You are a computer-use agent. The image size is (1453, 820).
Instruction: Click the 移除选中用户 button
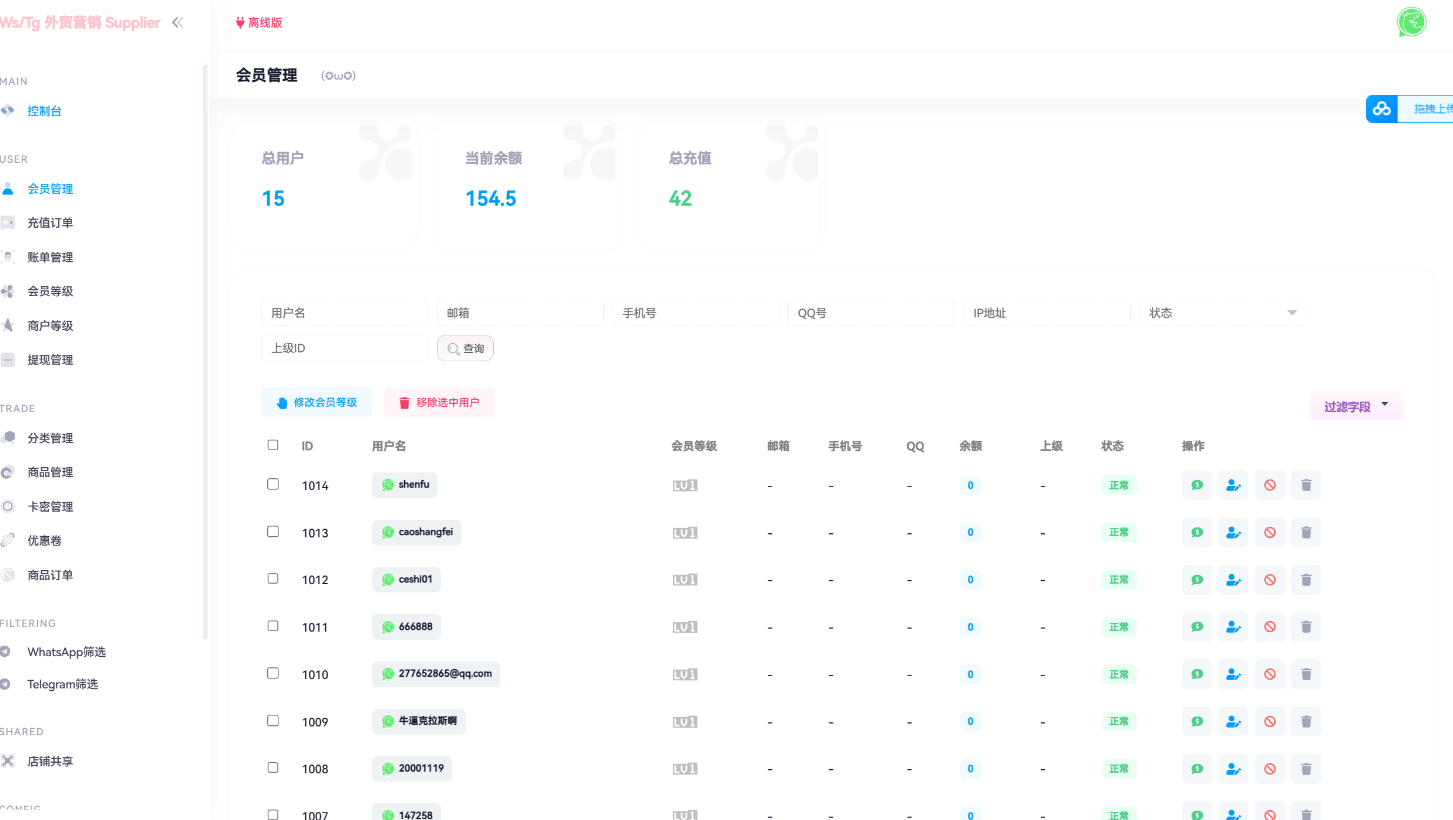pos(439,402)
